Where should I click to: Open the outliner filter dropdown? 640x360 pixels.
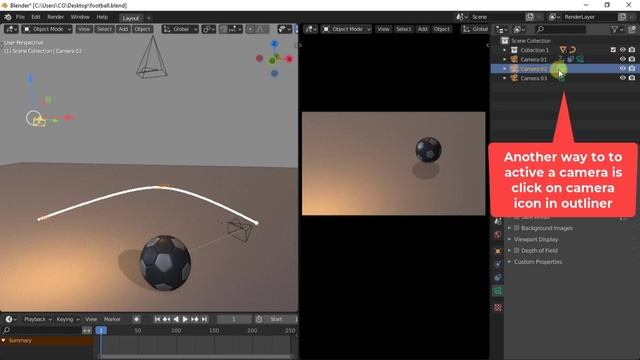click(617, 29)
